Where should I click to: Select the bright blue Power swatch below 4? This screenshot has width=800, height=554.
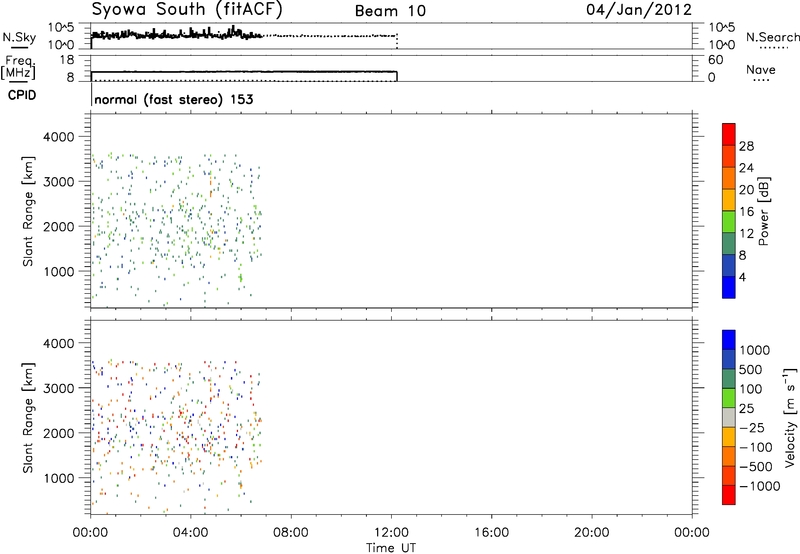click(729, 287)
